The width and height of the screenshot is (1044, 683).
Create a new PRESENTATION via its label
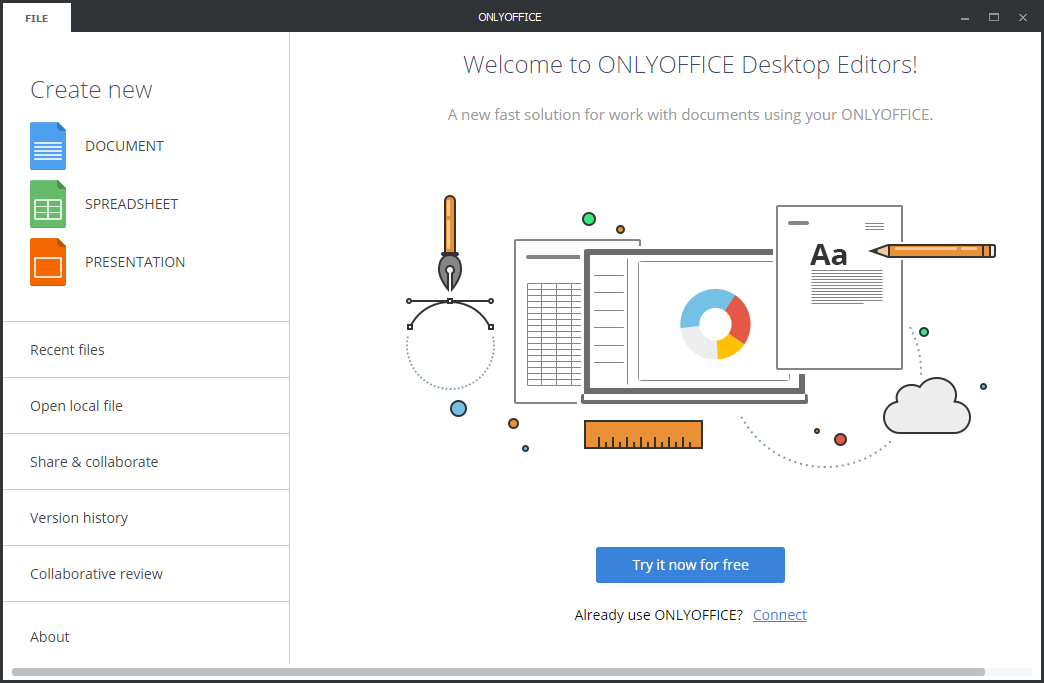(x=135, y=262)
